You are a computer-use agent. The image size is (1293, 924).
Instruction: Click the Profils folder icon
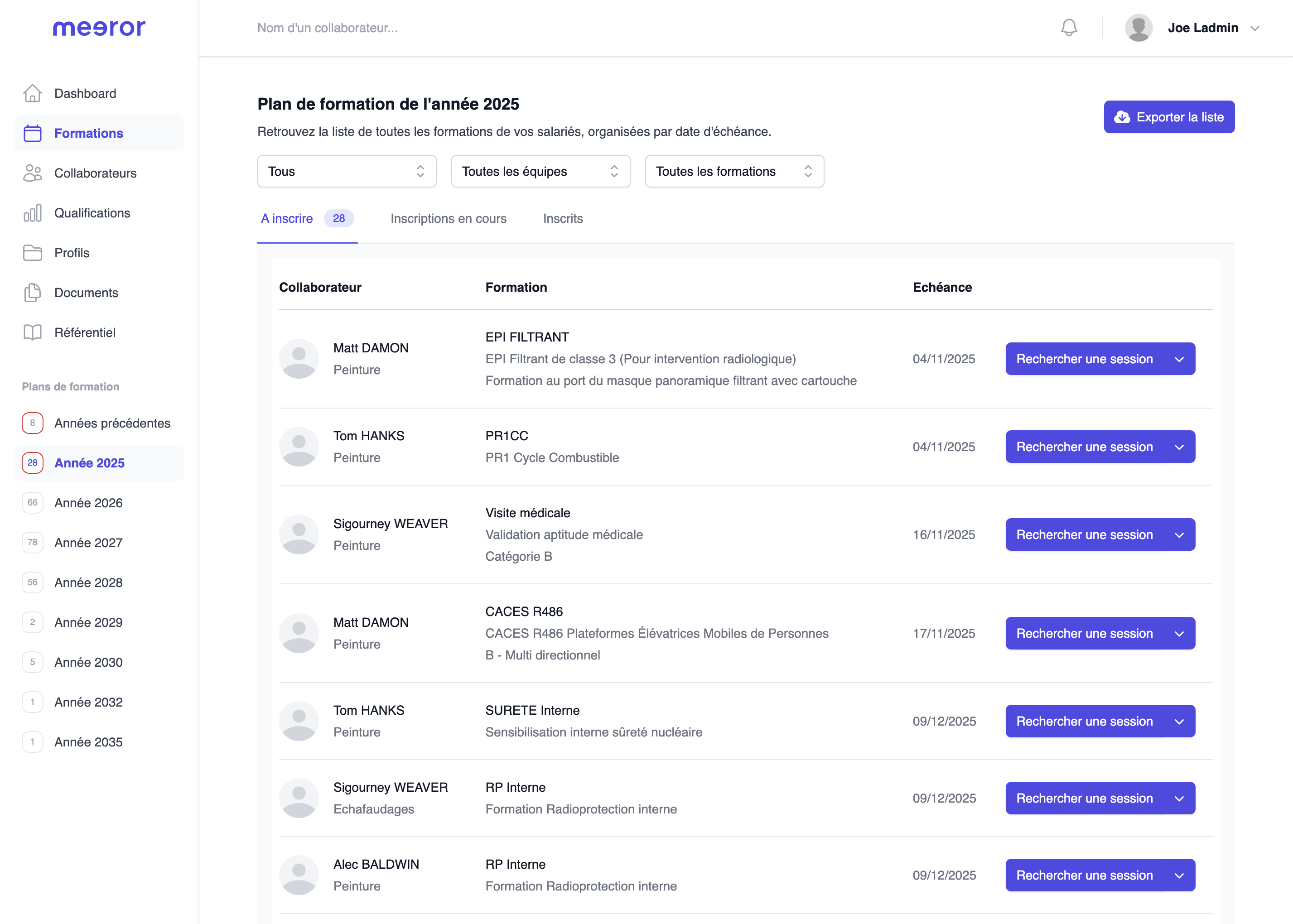[33, 253]
